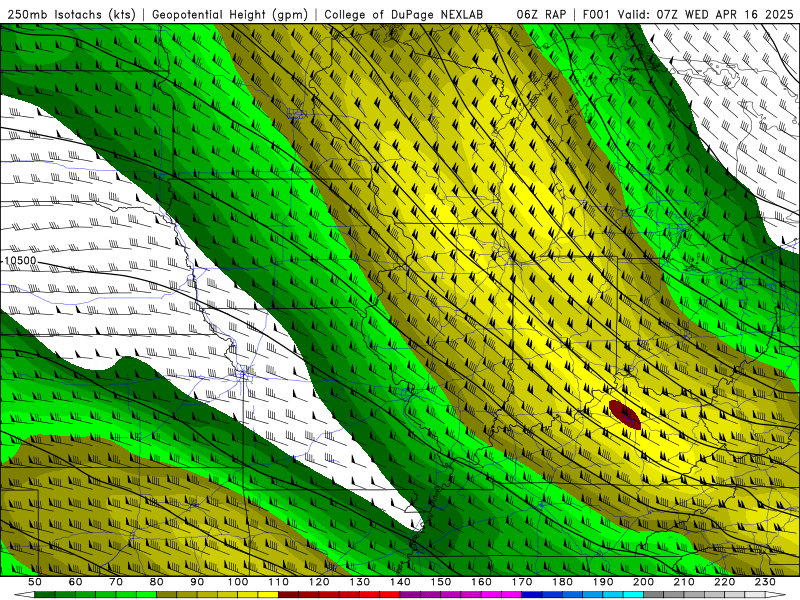Click the '130' color bar label
800x600 pixels.
pos(359,582)
